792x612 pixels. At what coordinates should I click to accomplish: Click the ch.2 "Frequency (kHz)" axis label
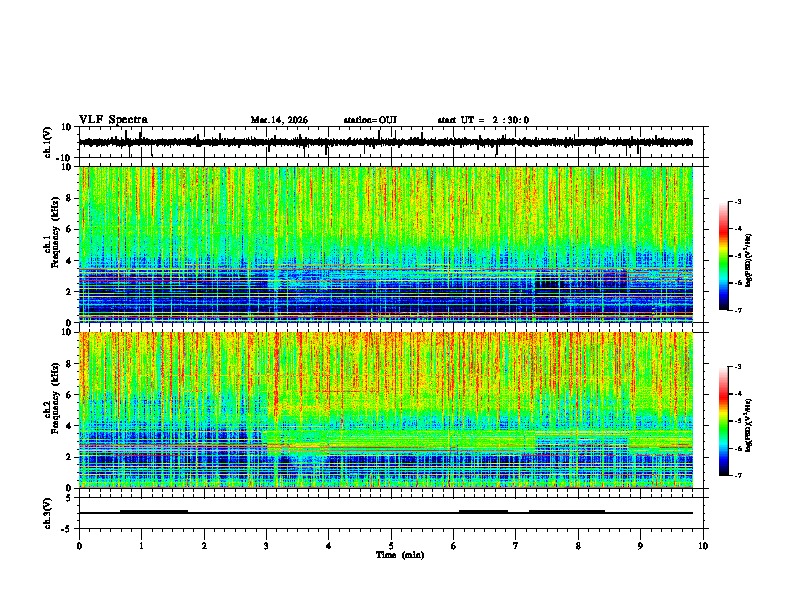tap(56, 398)
